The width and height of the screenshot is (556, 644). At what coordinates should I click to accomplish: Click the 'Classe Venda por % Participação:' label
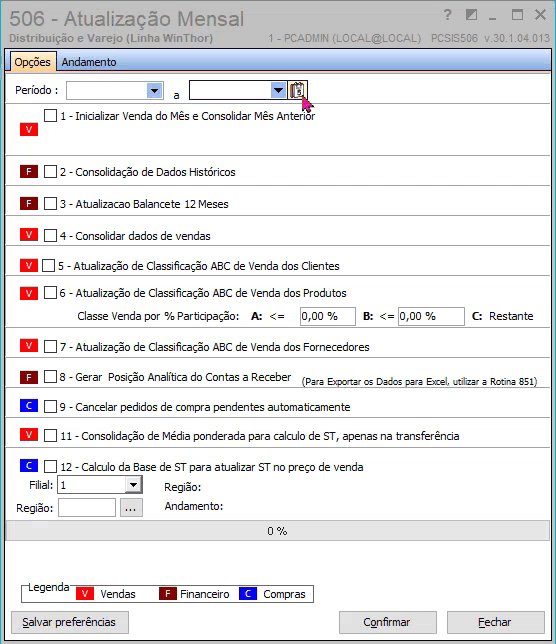158,316
